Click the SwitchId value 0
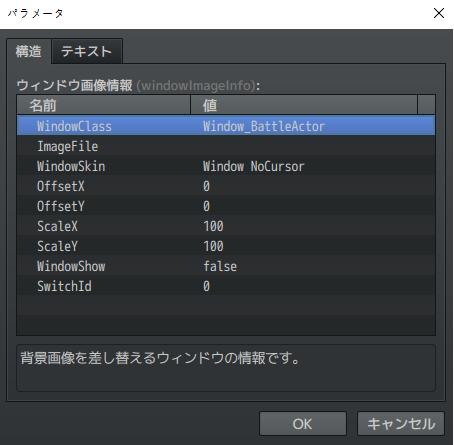The height and width of the screenshot is (445, 454). point(207,286)
